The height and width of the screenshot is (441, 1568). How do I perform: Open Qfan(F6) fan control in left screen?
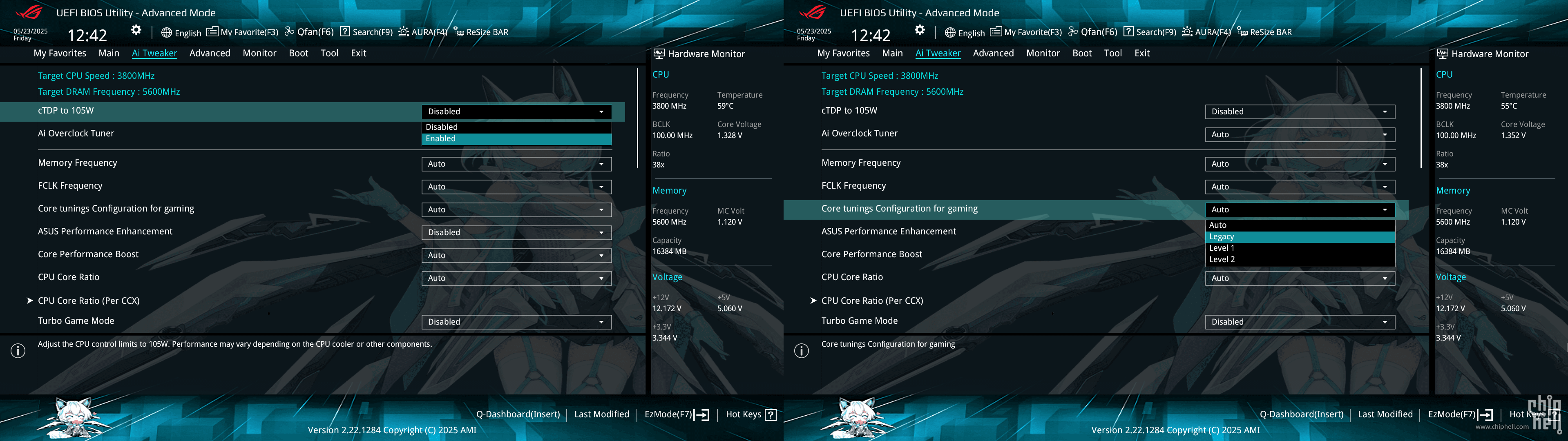click(308, 32)
